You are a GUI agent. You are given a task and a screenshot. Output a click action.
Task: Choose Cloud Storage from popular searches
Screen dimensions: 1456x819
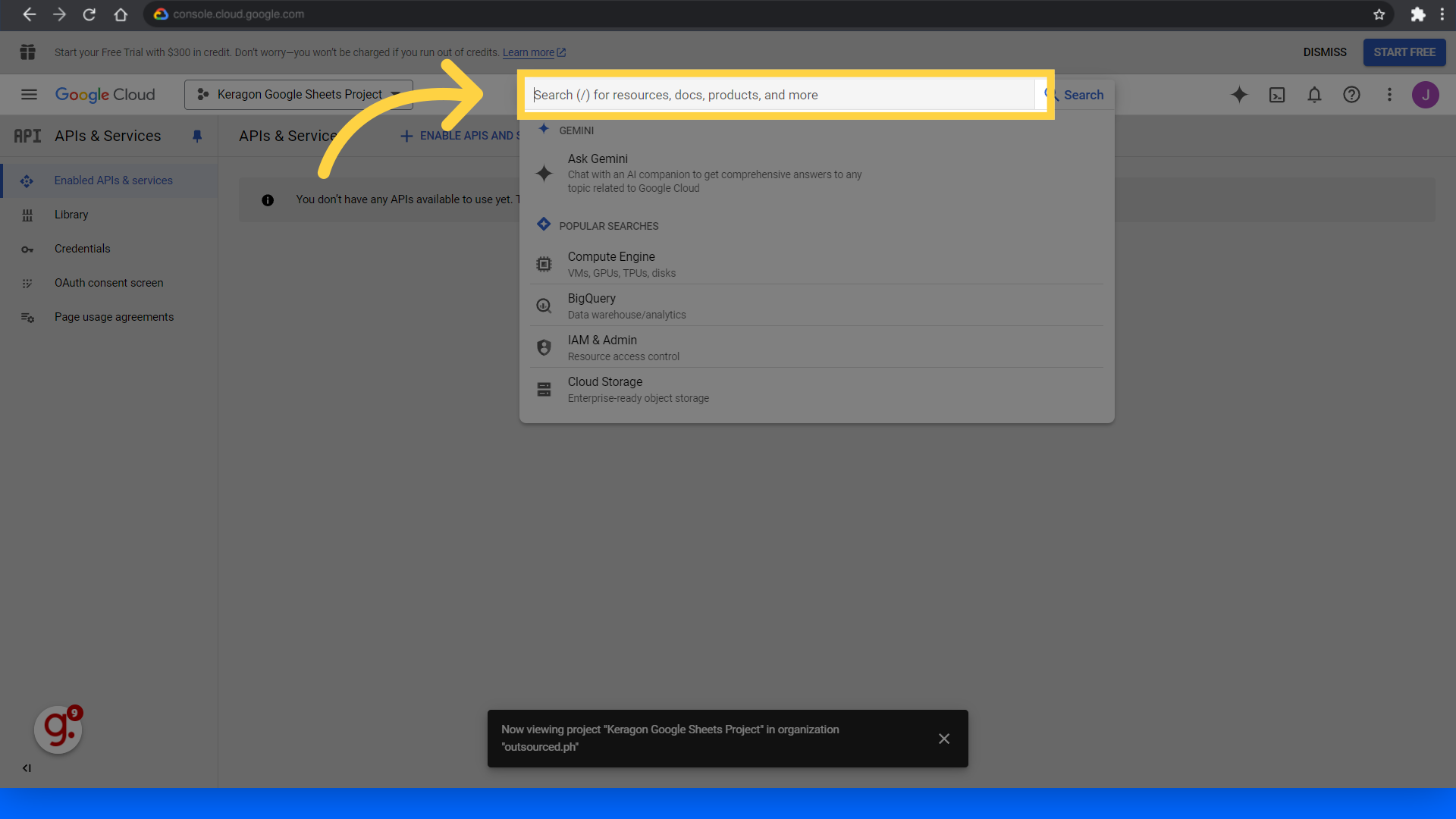click(x=817, y=389)
